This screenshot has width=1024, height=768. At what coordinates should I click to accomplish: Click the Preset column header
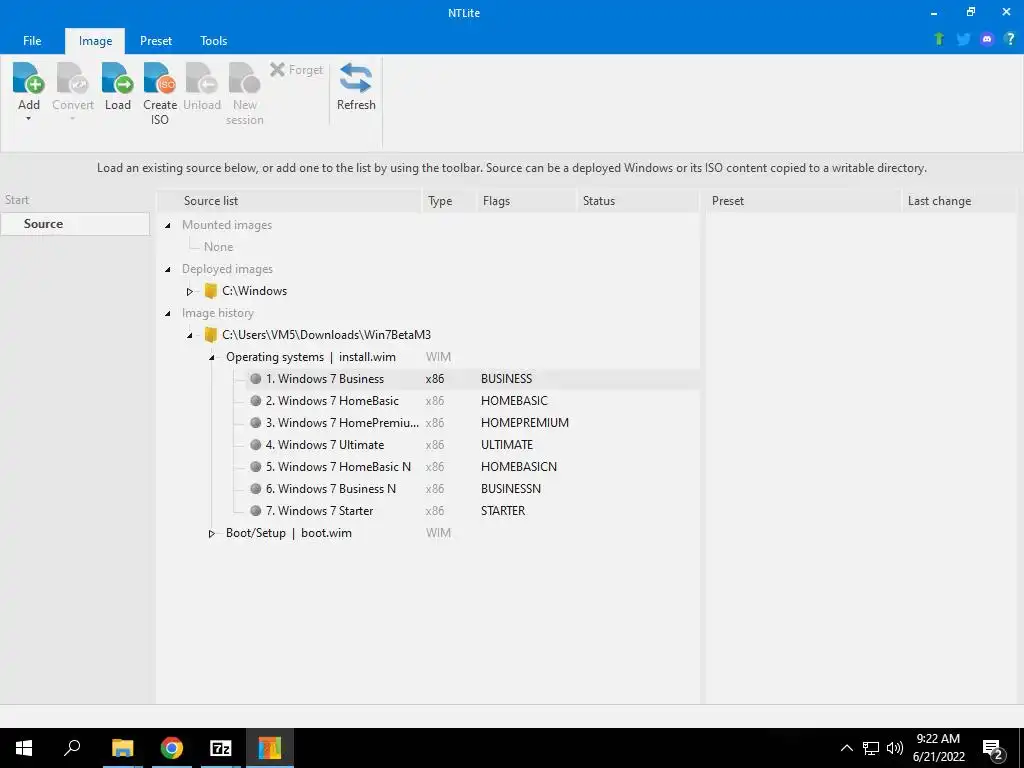click(803, 201)
